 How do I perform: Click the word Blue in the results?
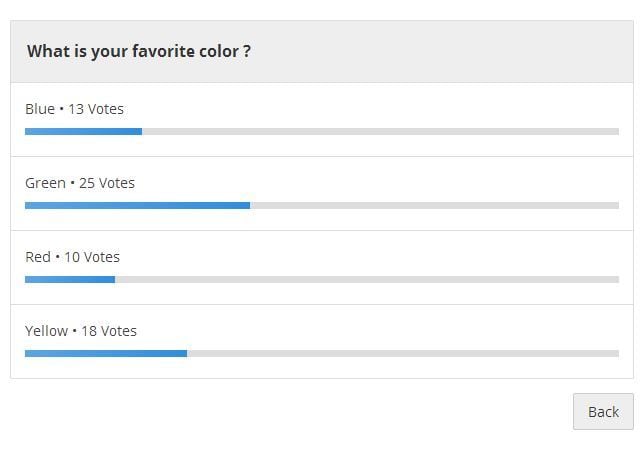click(x=40, y=109)
